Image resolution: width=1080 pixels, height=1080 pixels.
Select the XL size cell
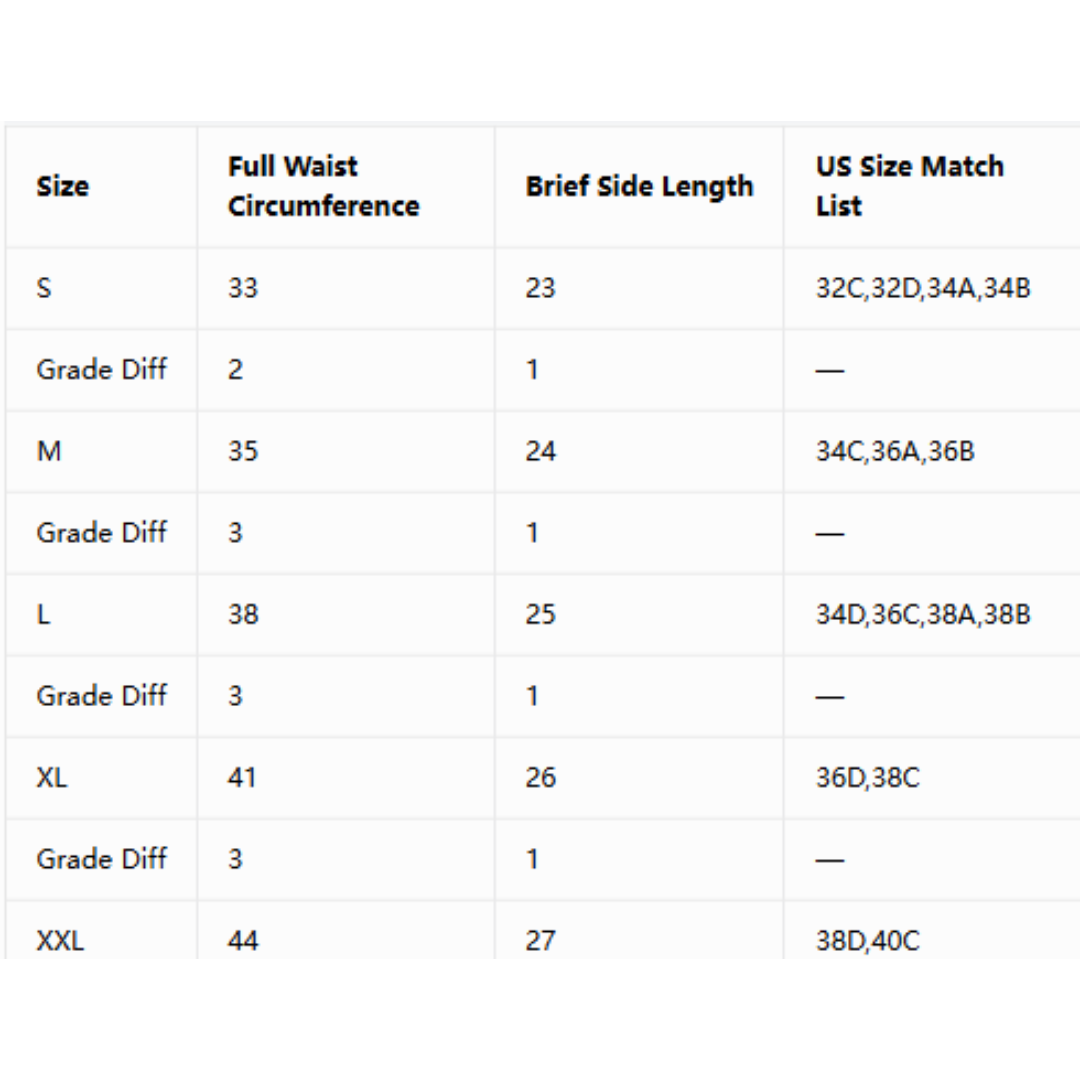pos(52,778)
